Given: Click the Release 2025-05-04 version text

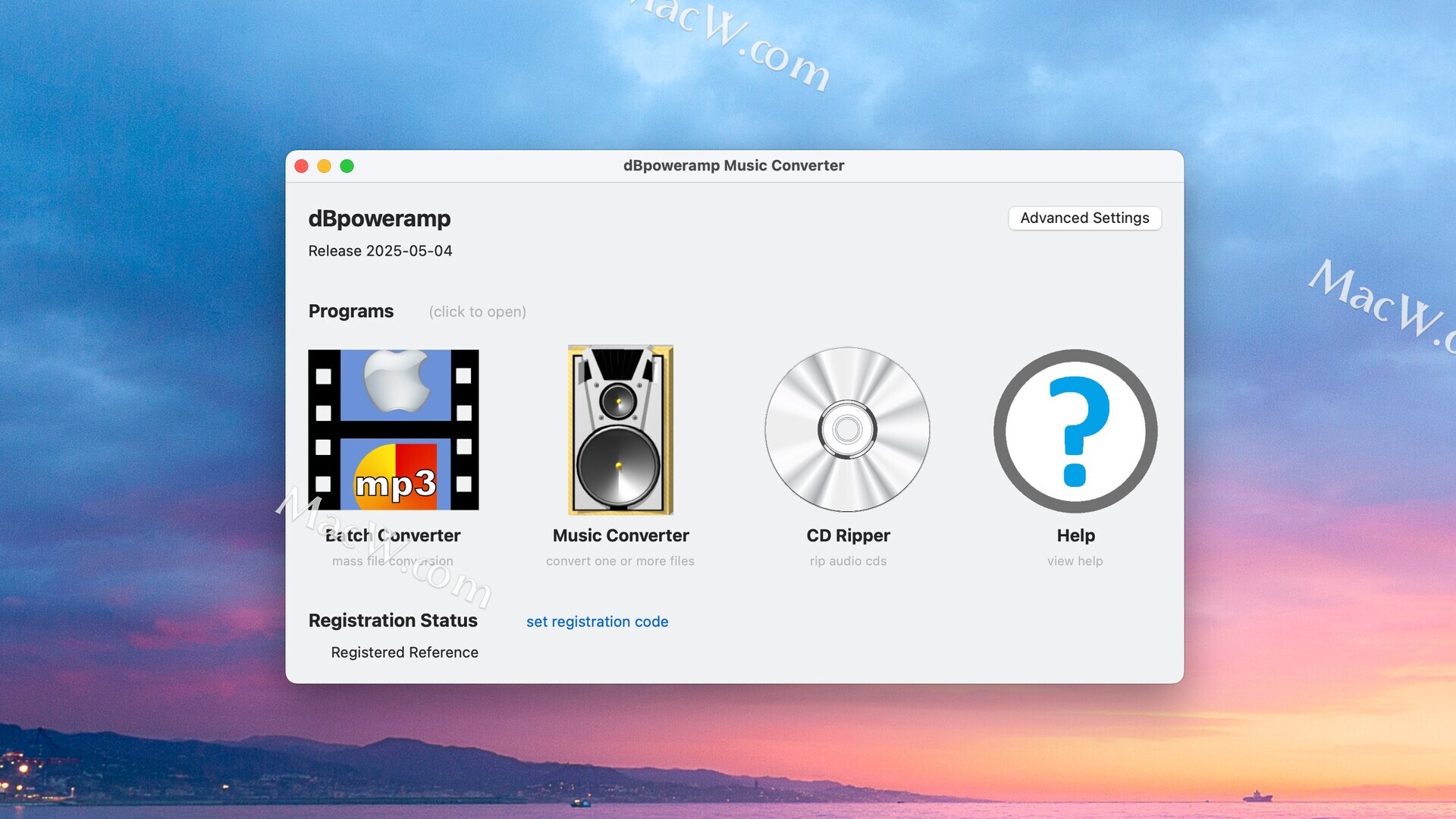Looking at the screenshot, I should tap(380, 251).
